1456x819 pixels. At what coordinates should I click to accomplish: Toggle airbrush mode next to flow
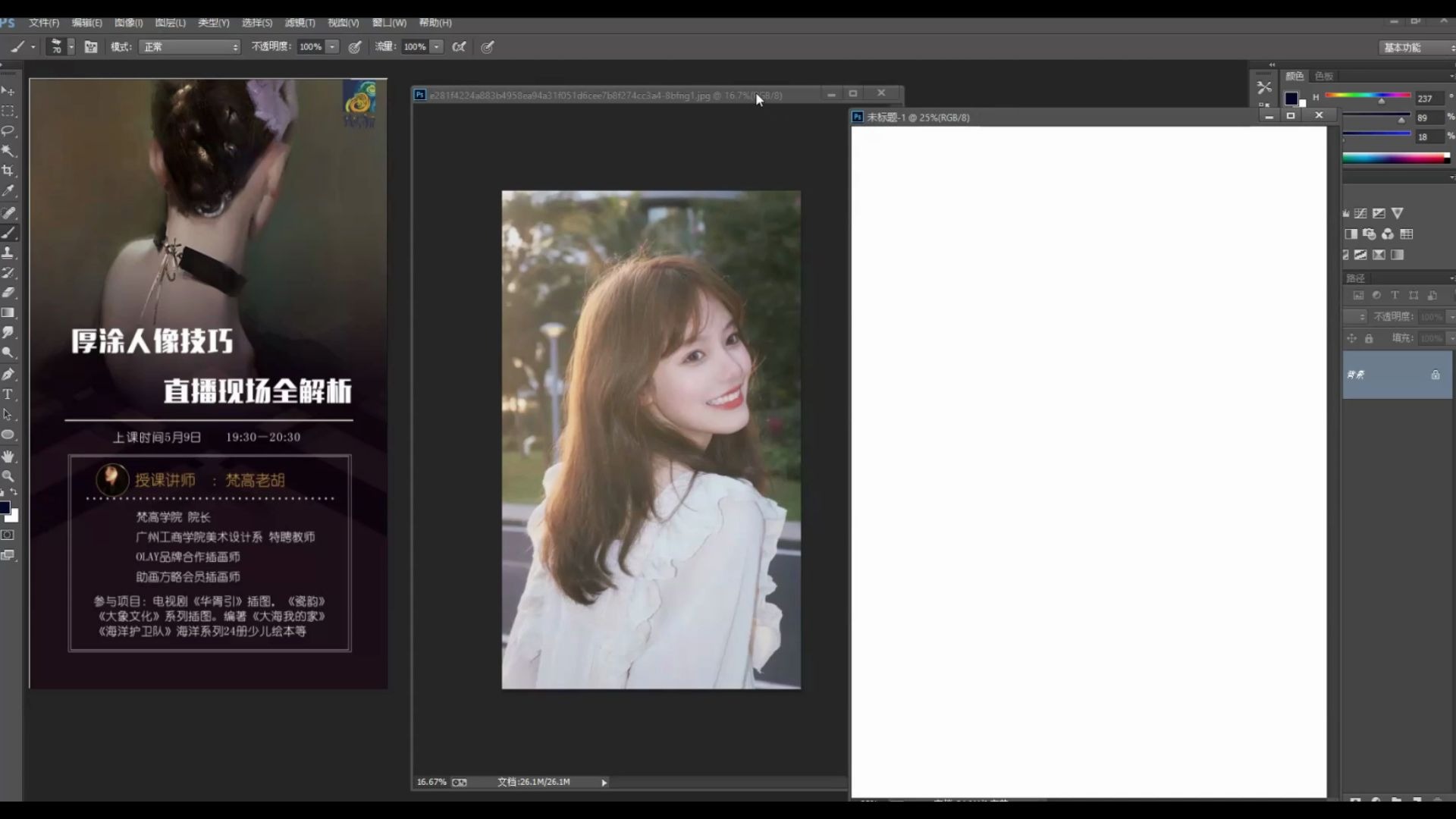(459, 47)
